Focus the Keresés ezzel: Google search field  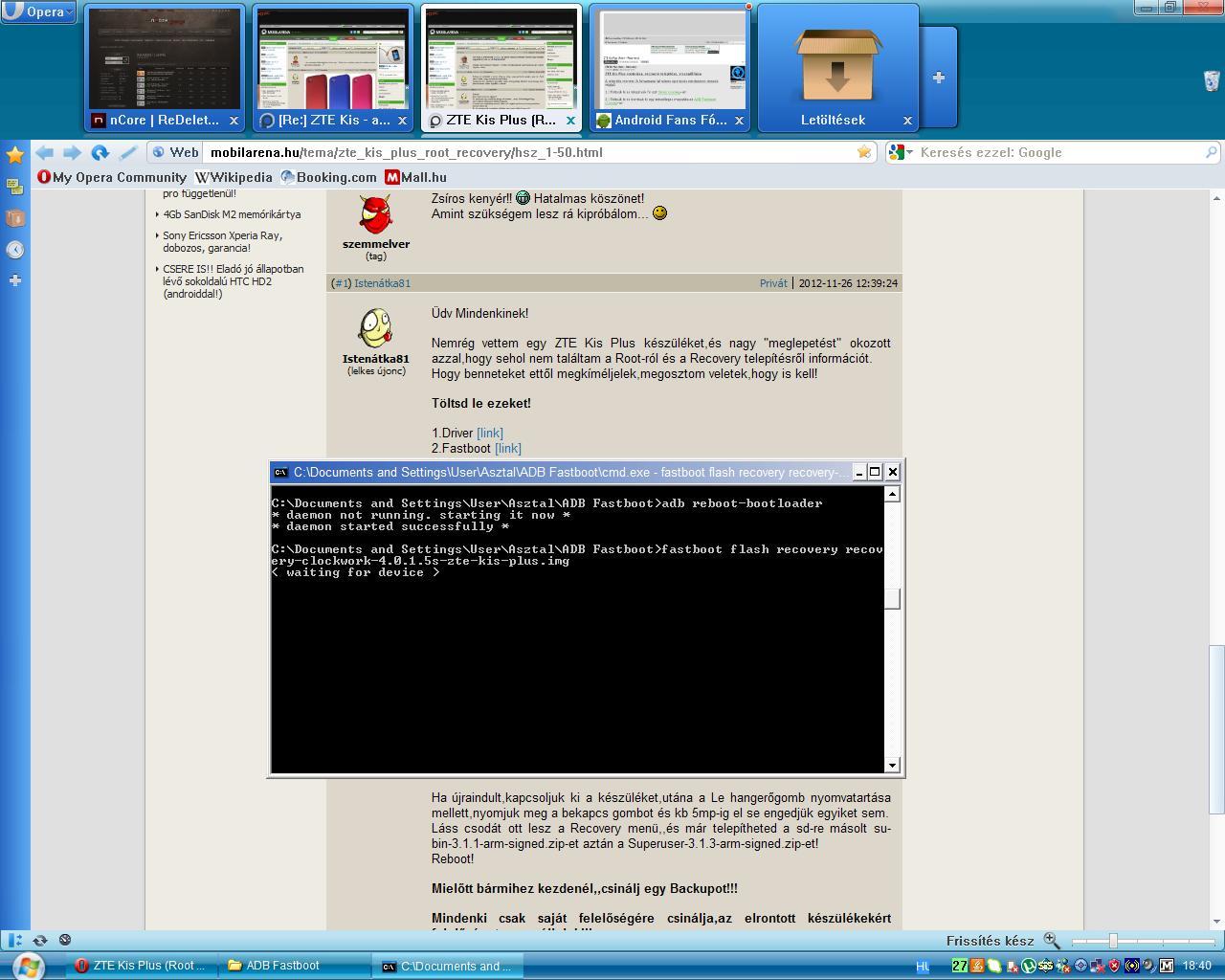[1058, 152]
